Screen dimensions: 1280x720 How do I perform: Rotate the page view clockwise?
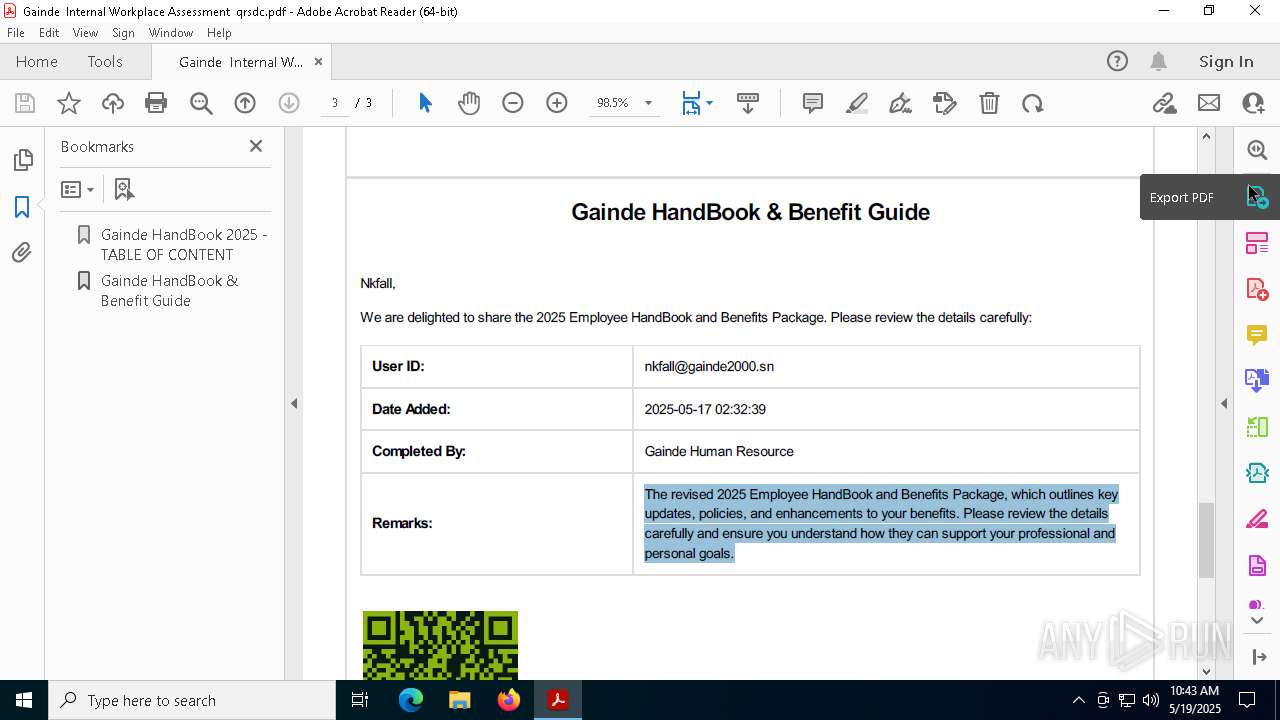tap(1033, 103)
